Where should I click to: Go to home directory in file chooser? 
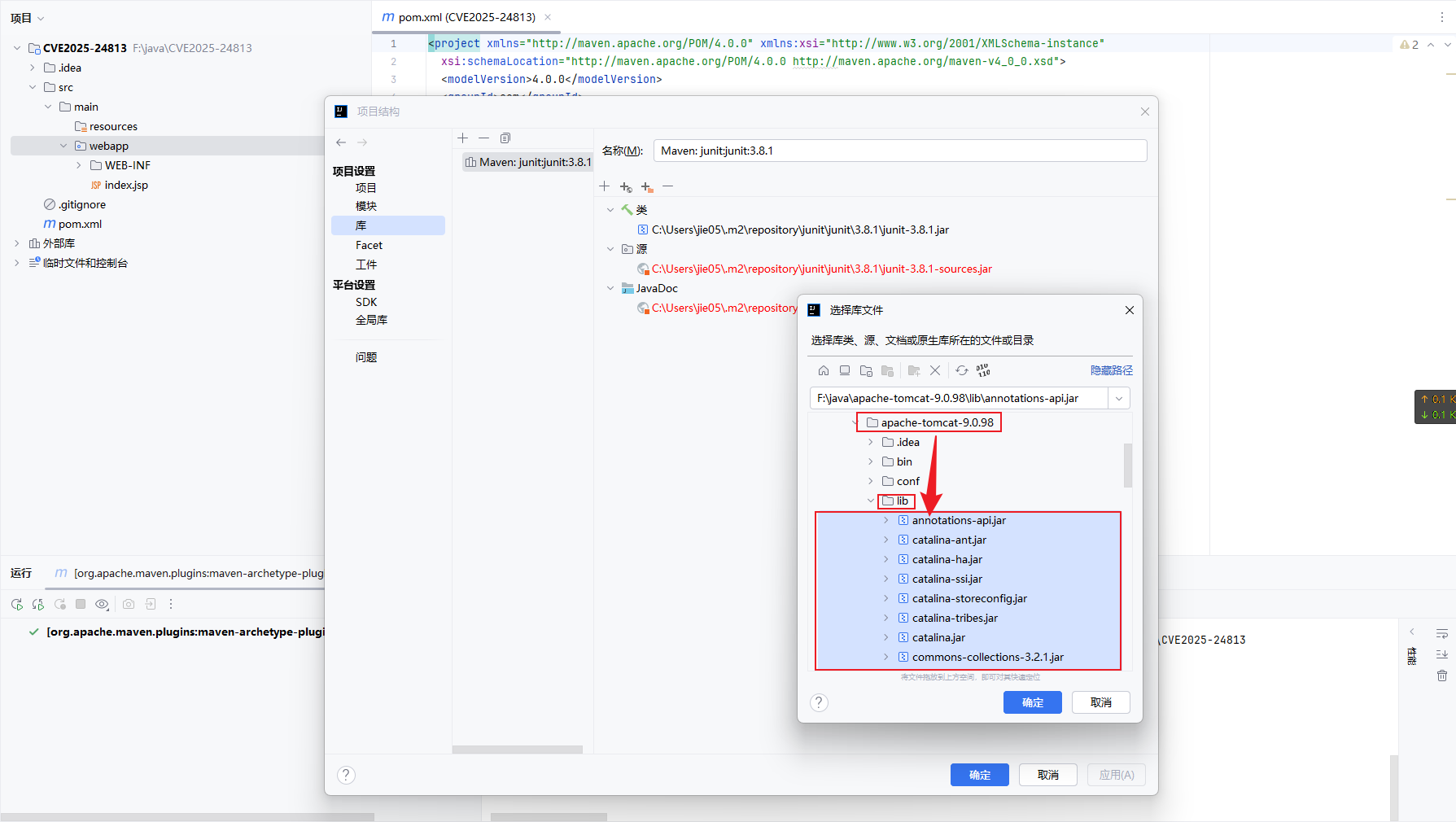pyautogui.click(x=824, y=370)
